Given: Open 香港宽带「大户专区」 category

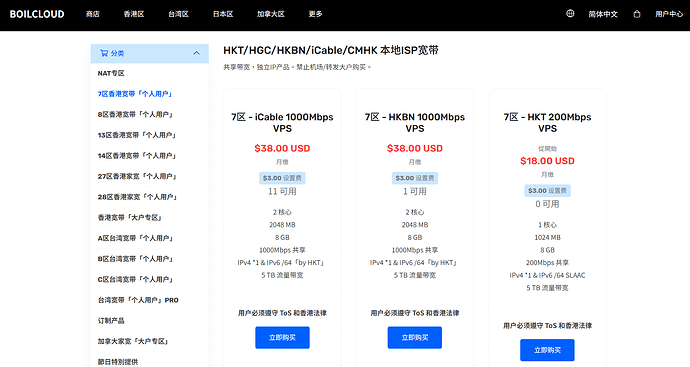Looking at the screenshot, I should 150,217.
